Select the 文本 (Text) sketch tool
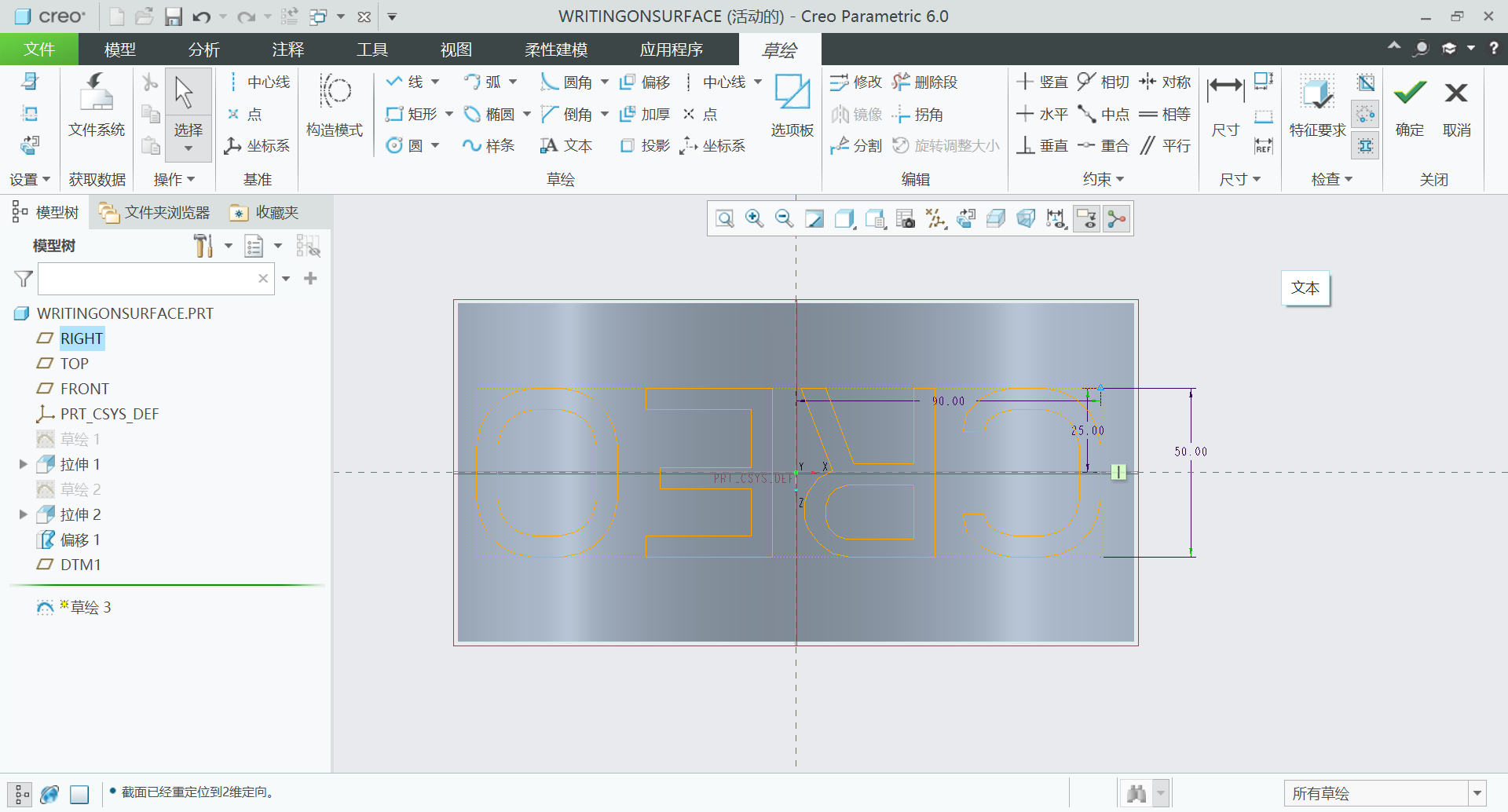 pyautogui.click(x=566, y=145)
